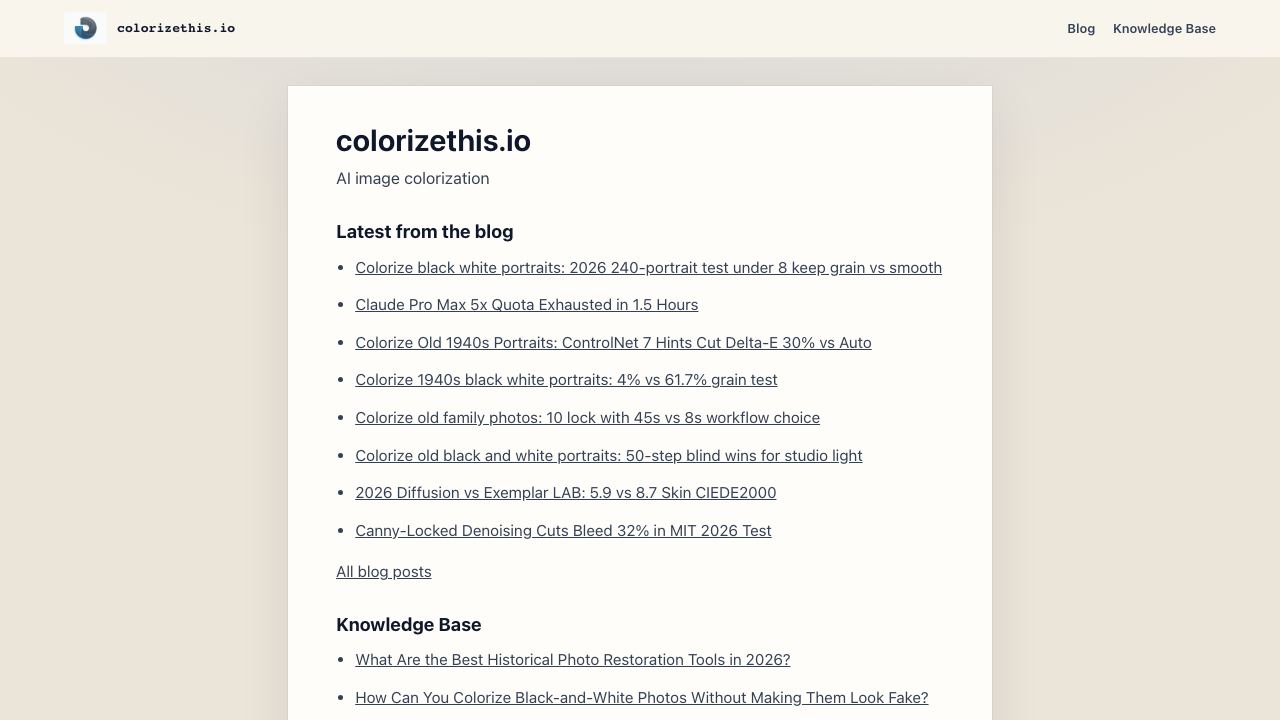Image resolution: width=1280 pixels, height=720 pixels.
Task: Read the 2026 240-portrait test post
Action: (648, 267)
